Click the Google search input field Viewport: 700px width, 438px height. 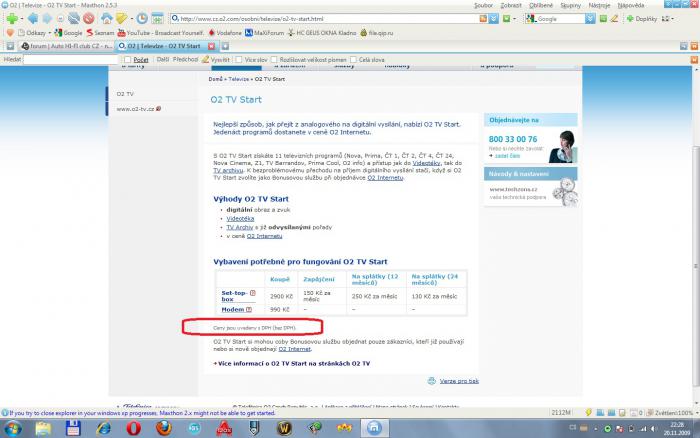pyautogui.click(x=560, y=19)
